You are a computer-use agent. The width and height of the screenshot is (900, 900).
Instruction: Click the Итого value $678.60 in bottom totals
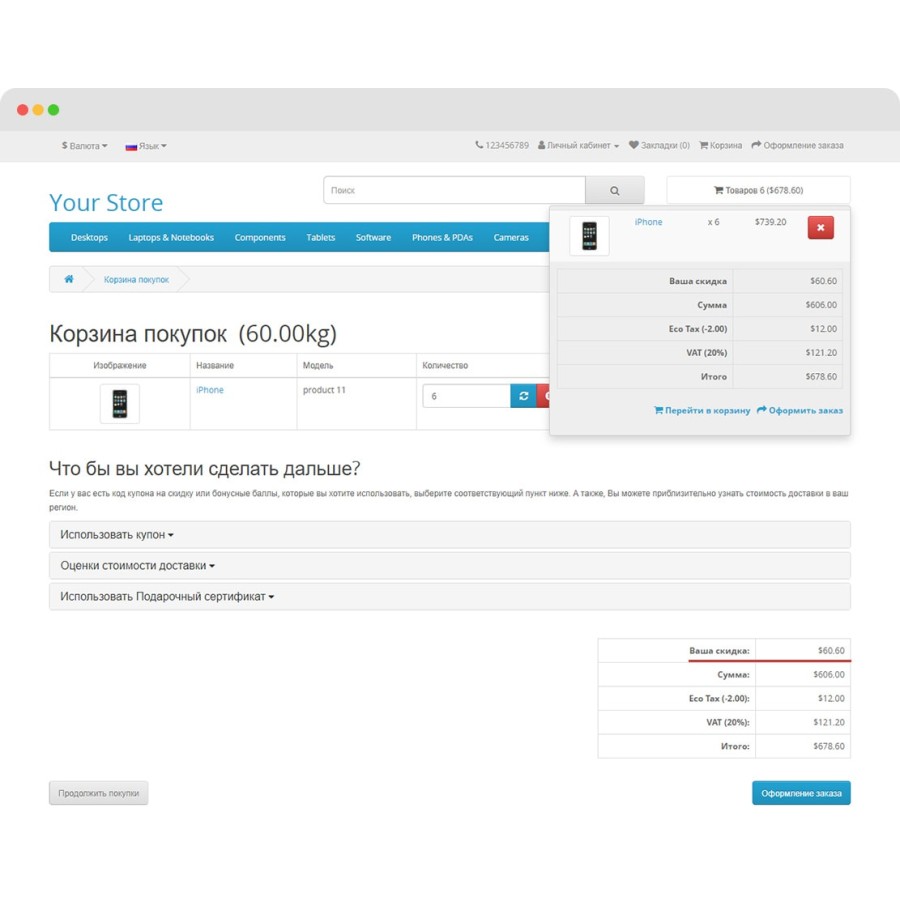(829, 746)
